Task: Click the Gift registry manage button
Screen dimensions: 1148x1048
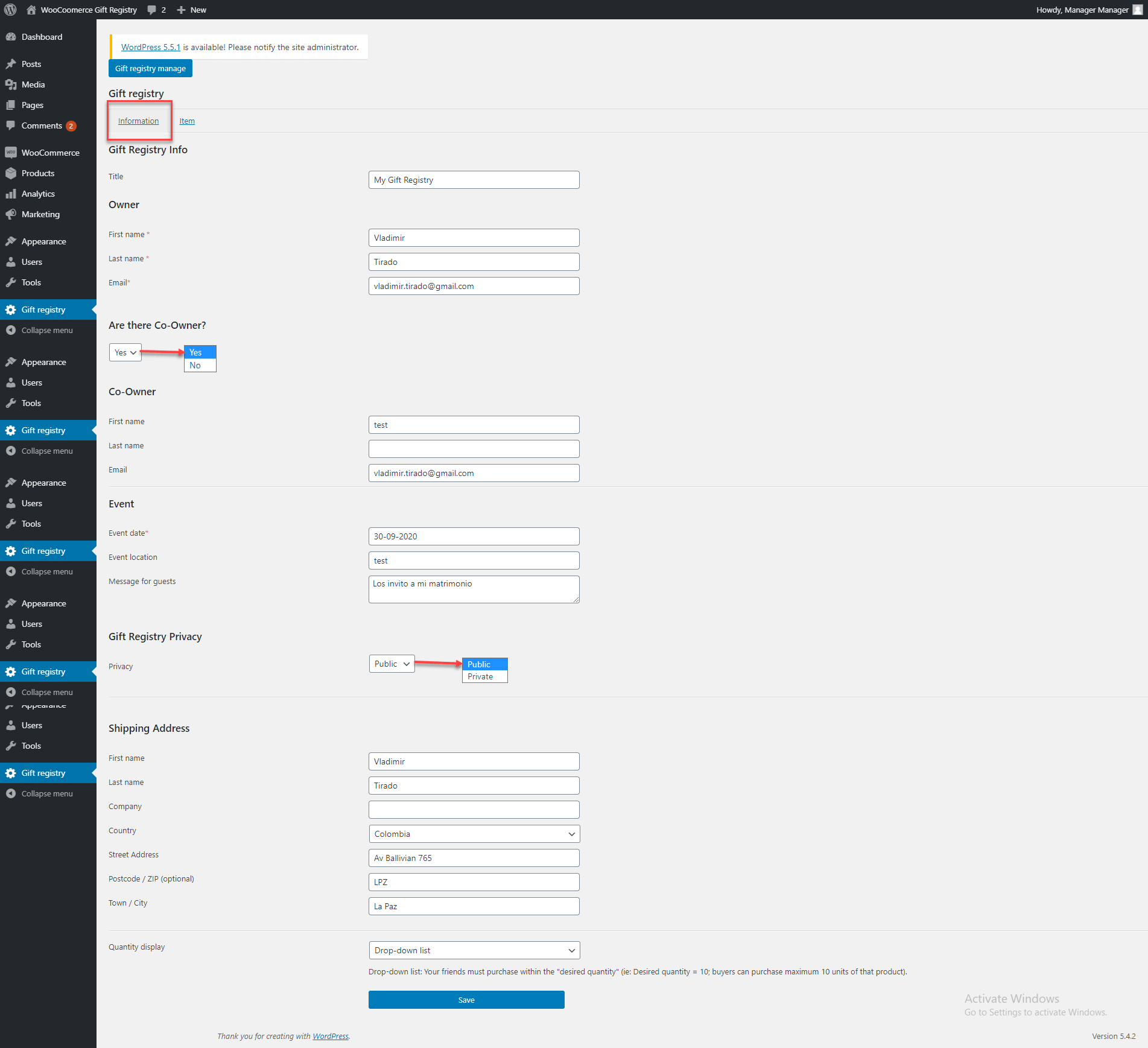Action: click(150, 68)
